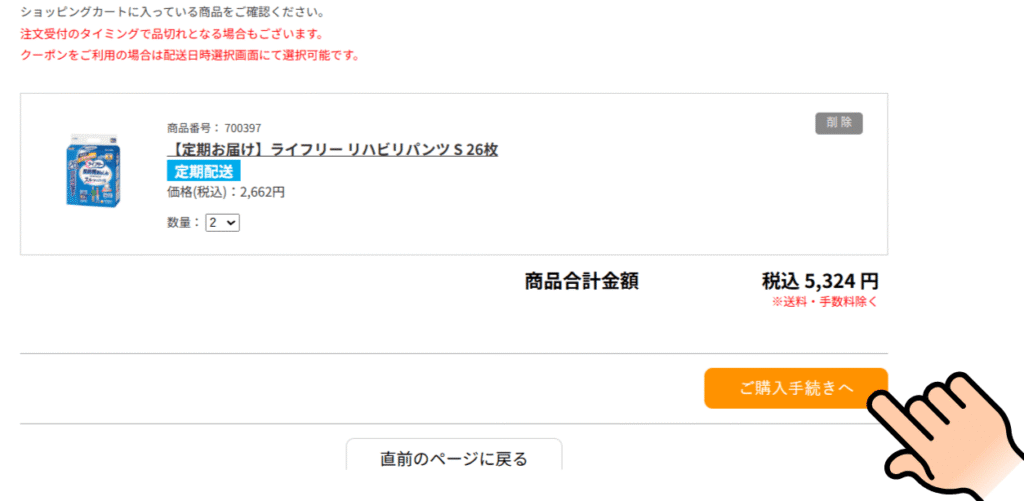Click the 税込 5,324 円 total amount

[x=820, y=282]
